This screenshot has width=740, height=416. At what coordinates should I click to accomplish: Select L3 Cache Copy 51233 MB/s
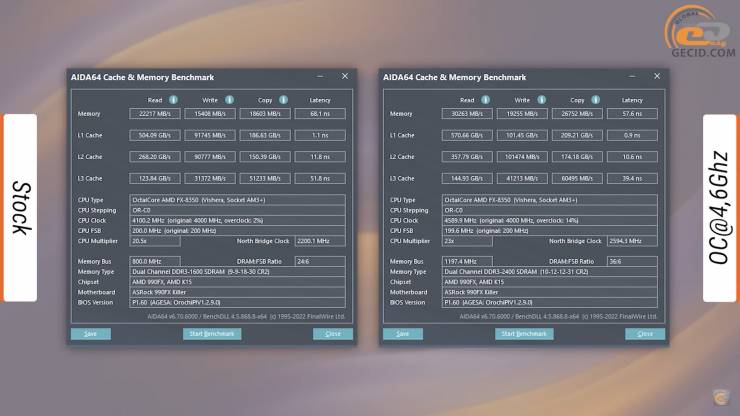265,178
